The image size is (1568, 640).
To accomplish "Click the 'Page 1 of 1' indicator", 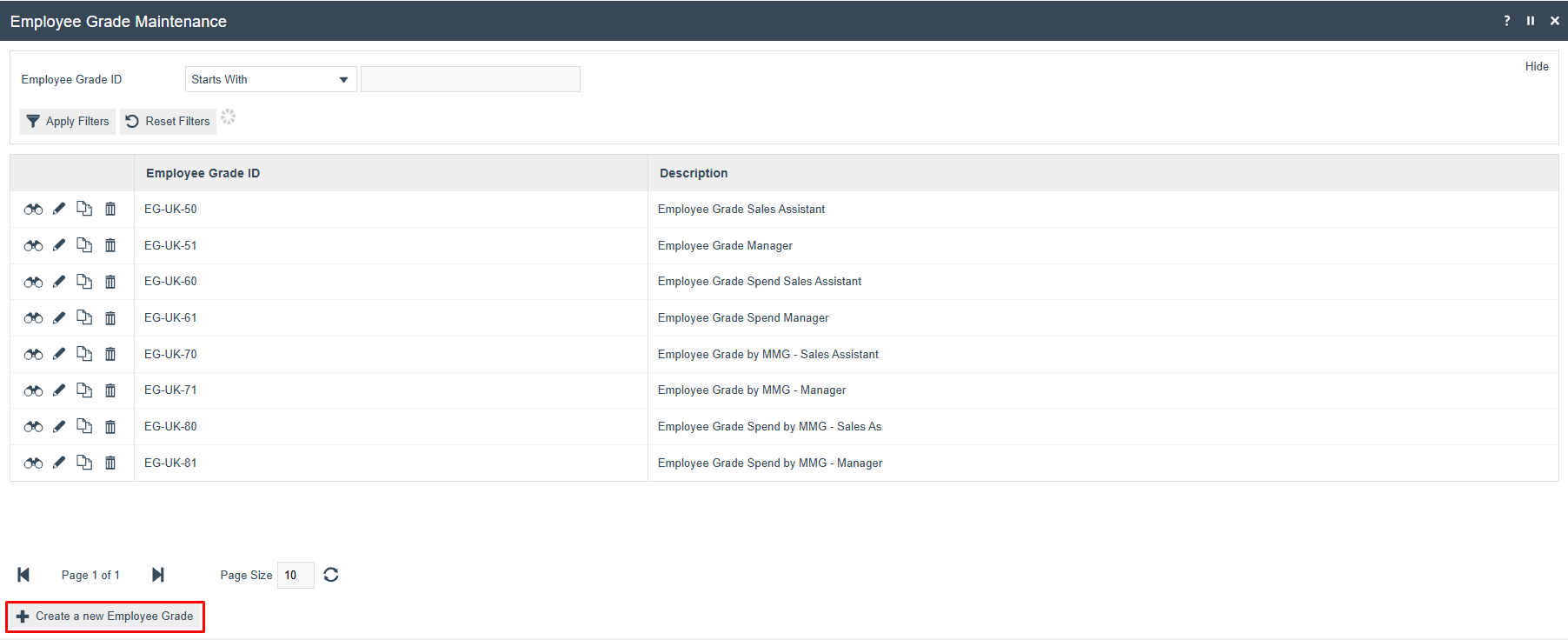I will pyautogui.click(x=90, y=575).
